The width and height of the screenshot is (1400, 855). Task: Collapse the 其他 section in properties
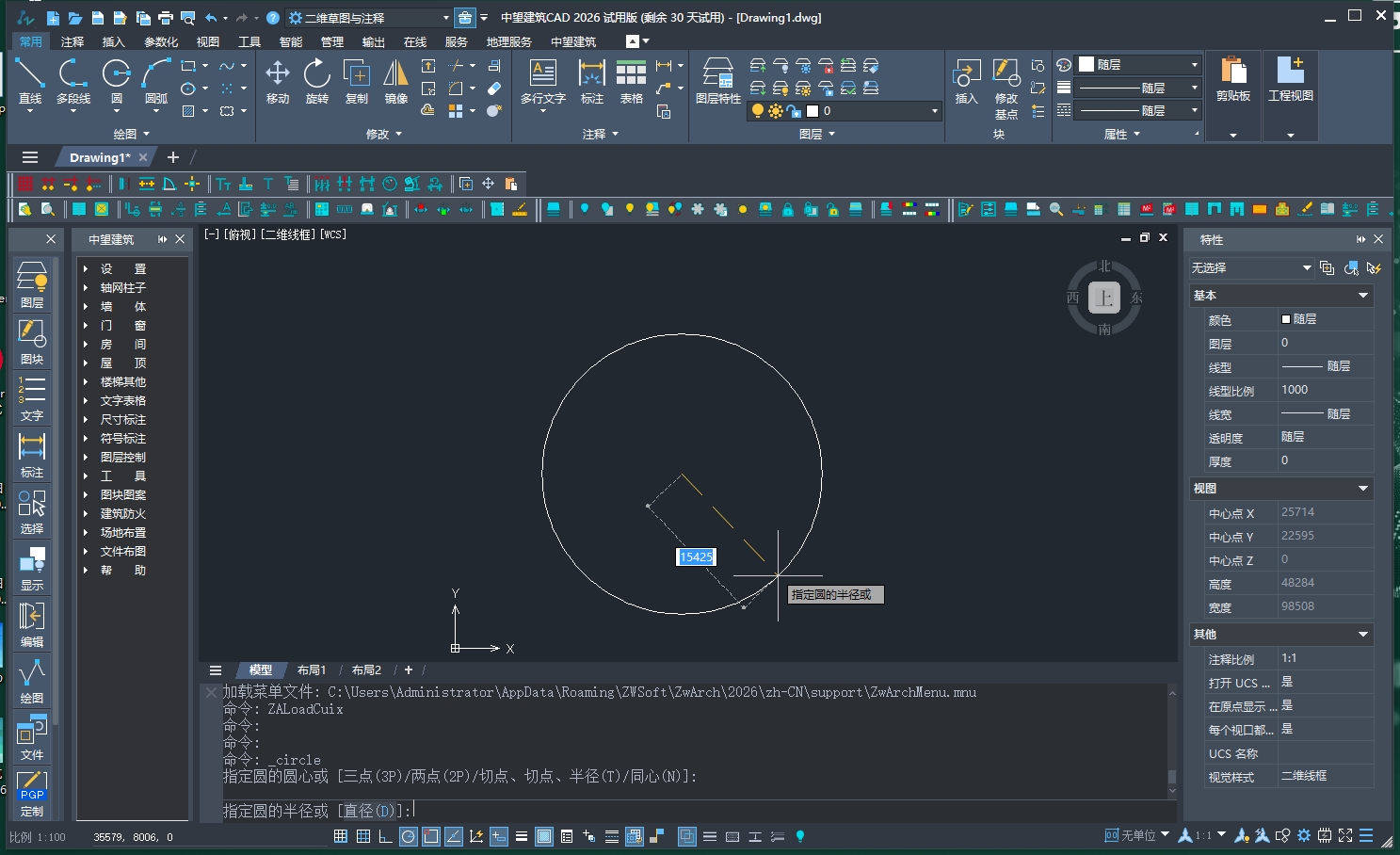coord(1362,635)
